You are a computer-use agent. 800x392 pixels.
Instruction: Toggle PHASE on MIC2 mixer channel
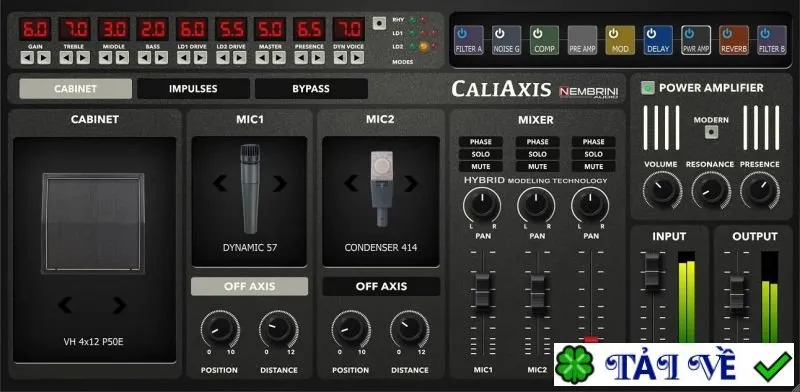537,142
